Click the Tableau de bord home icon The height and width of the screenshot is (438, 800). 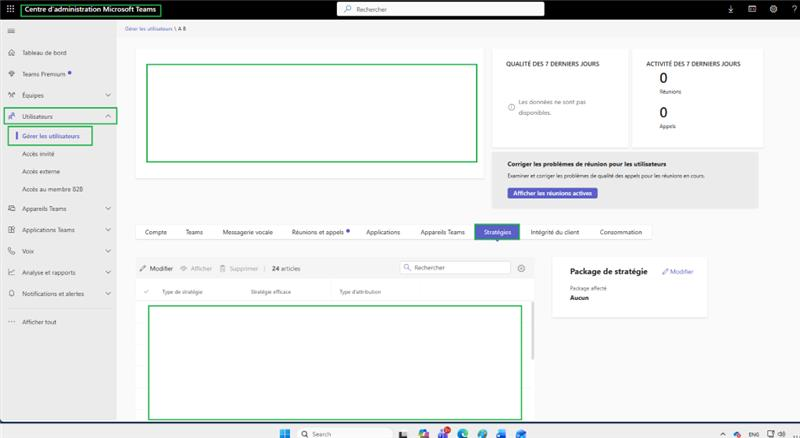tap(12, 53)
